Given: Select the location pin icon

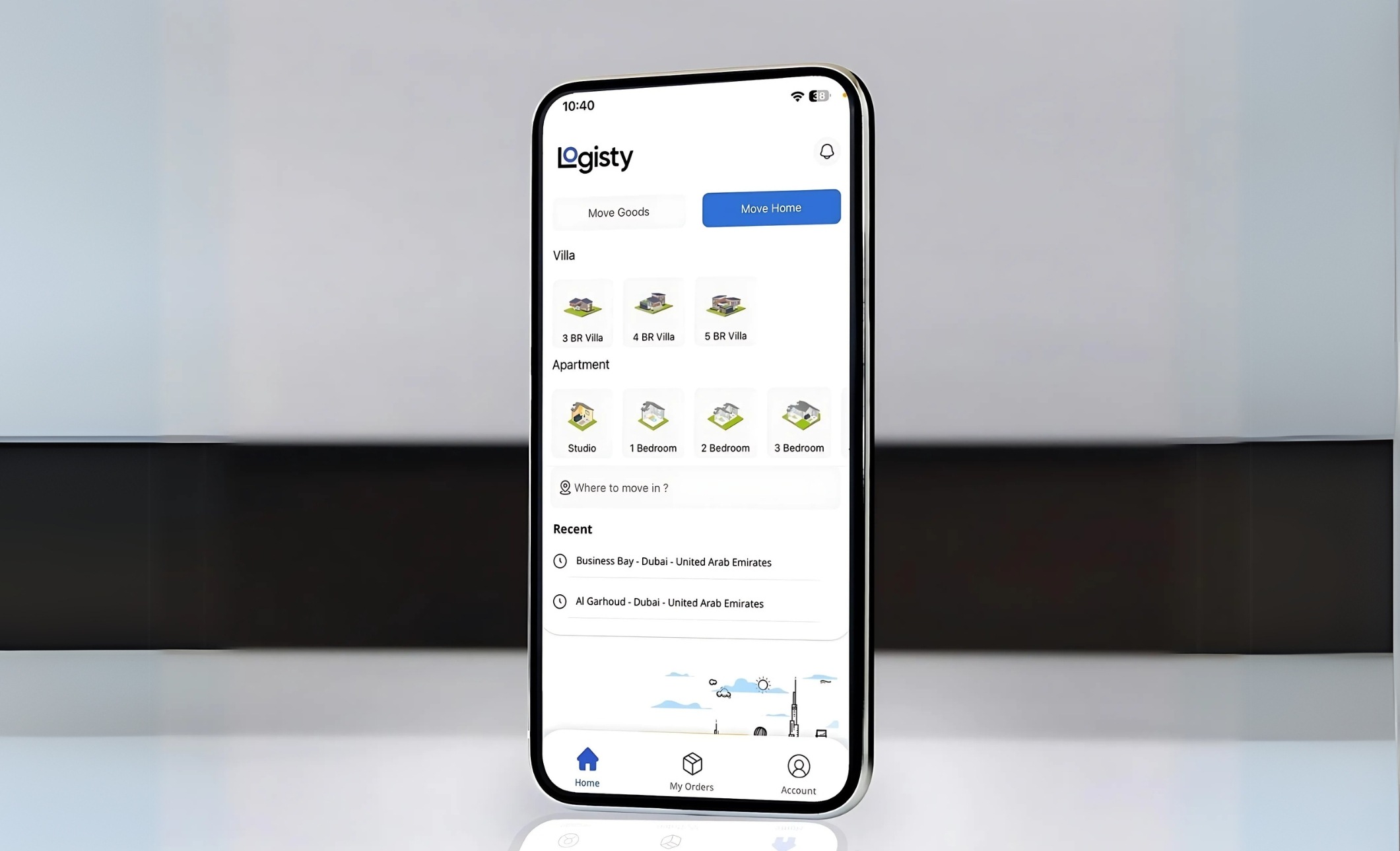Looking at the screenshot, I should click(x=564, y=487).
